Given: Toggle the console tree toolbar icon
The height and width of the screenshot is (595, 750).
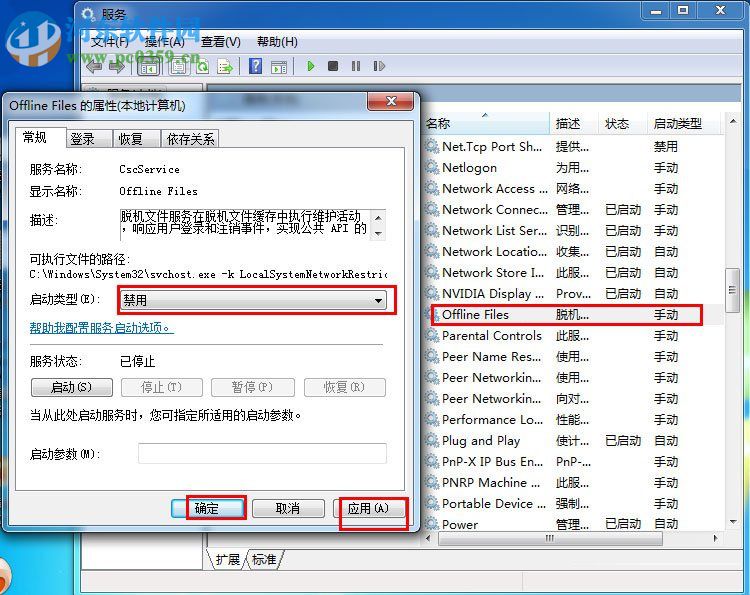Looking at the screenshot, I should 148,66.
